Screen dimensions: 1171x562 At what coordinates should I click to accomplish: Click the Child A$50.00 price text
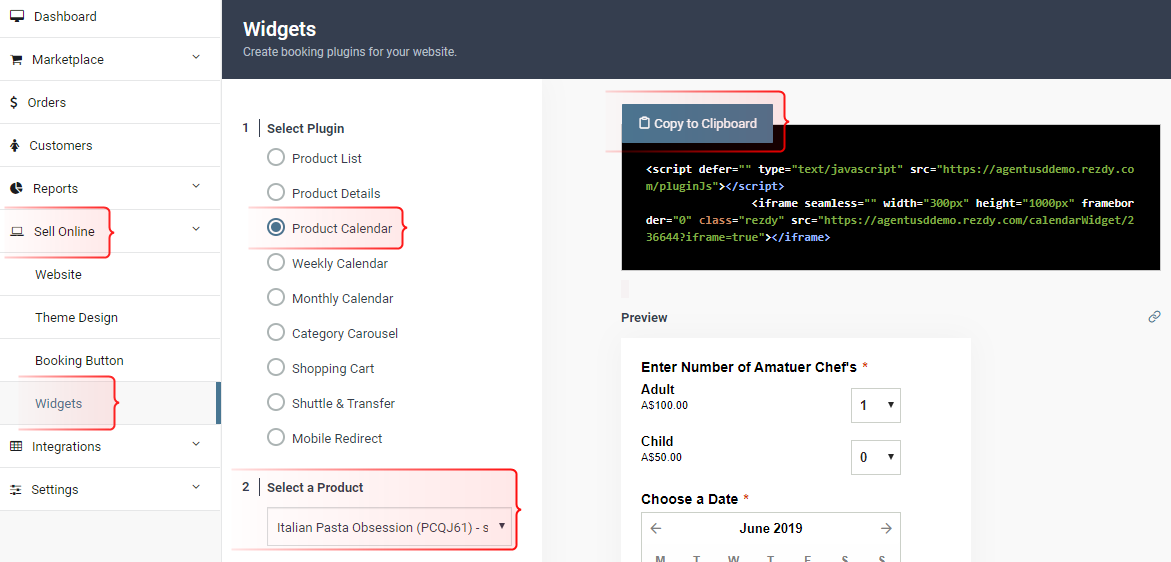pyautogui.click(x=661, y=458)
